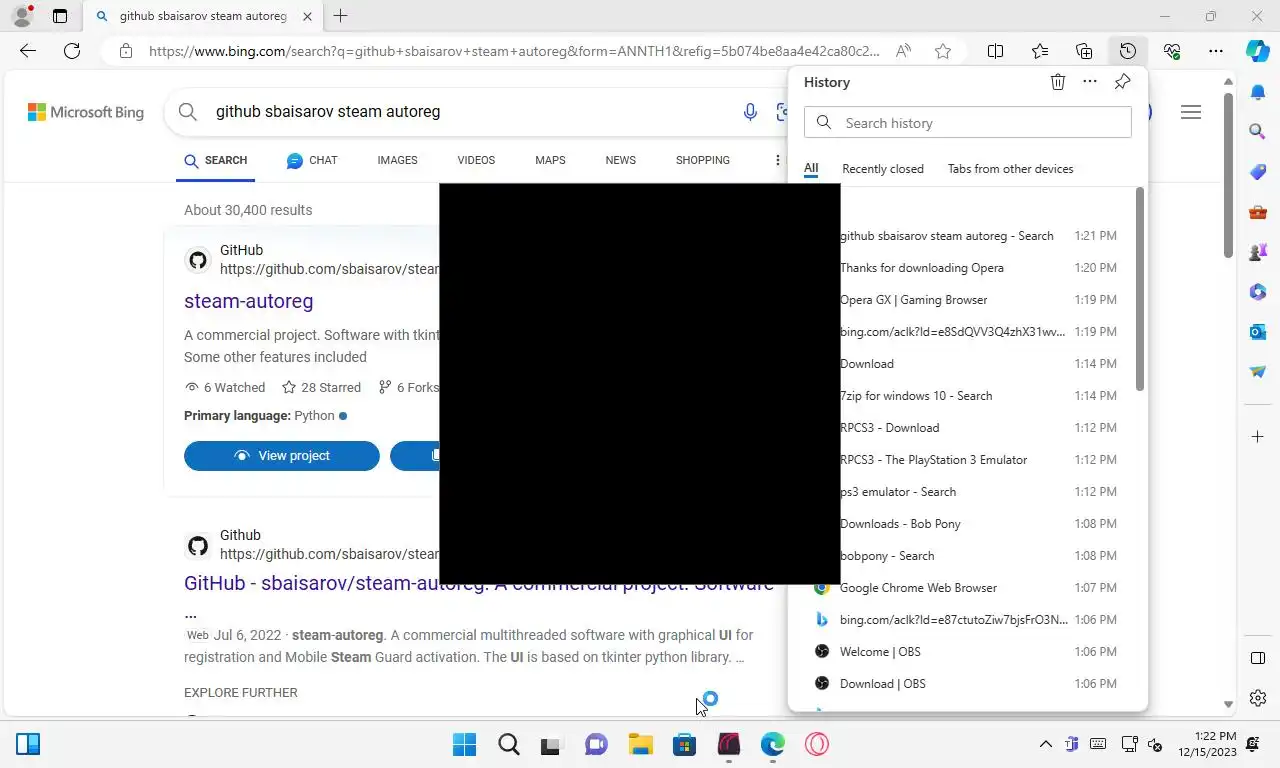
Task: Open history item RPCS3 - Download
Action: pos(967,428)
